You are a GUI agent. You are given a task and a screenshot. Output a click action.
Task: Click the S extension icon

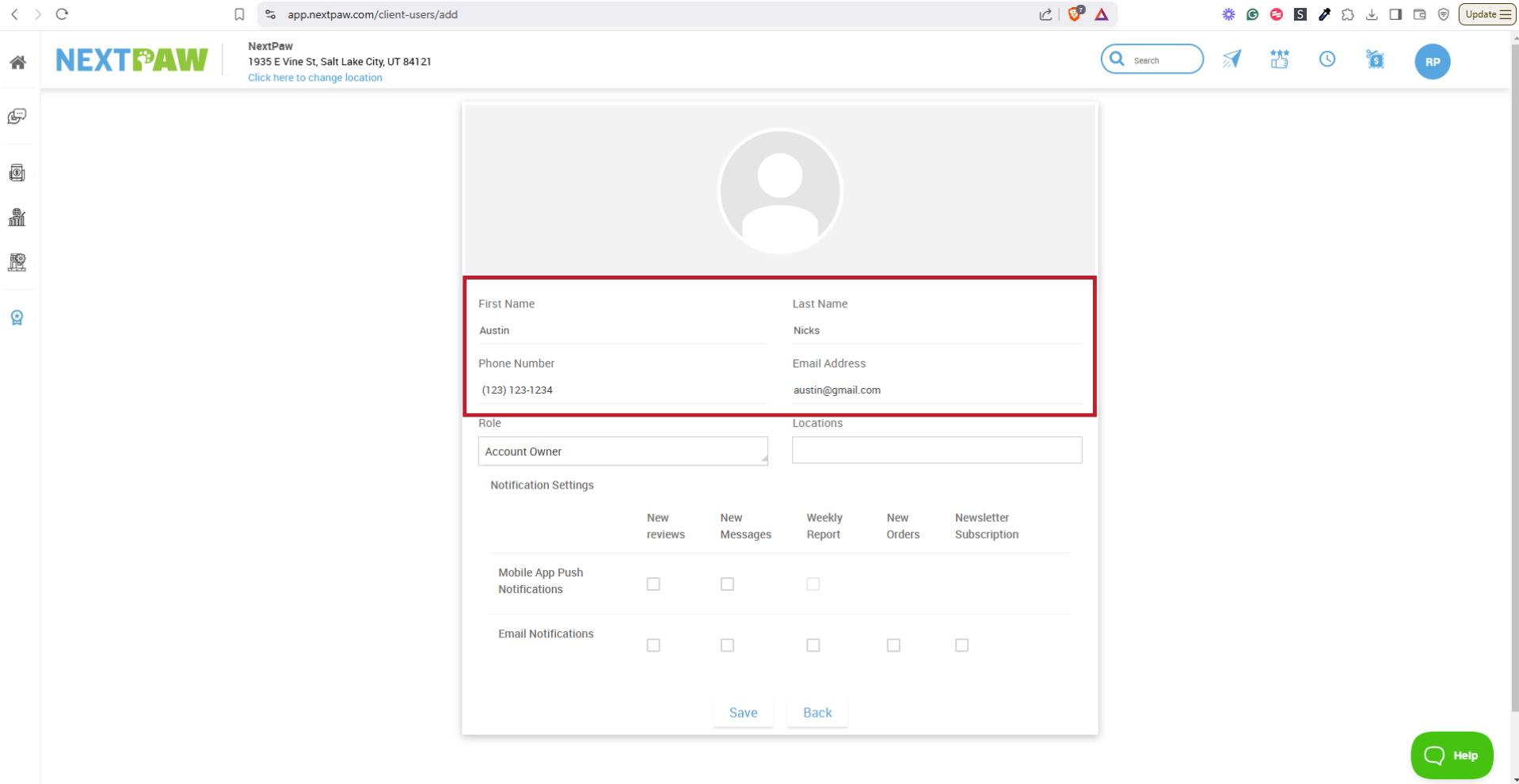(x=1300, y=14)
